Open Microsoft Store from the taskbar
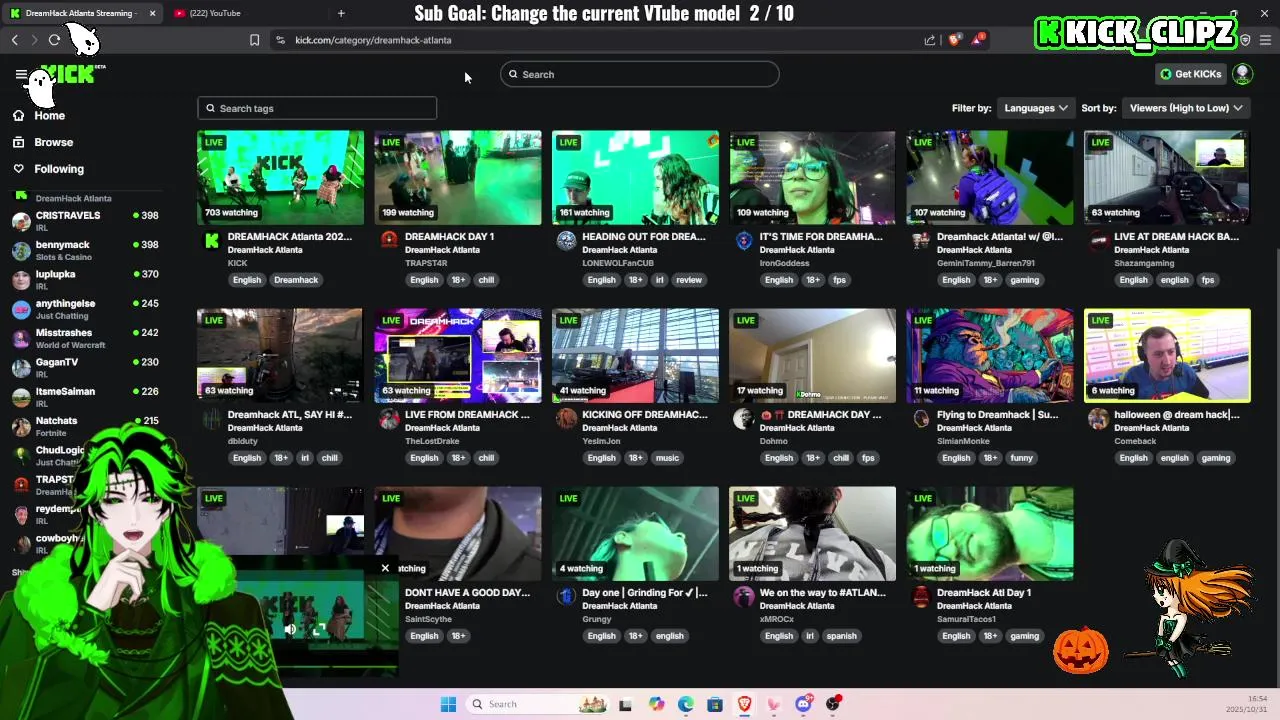 (x=715, y=704)
